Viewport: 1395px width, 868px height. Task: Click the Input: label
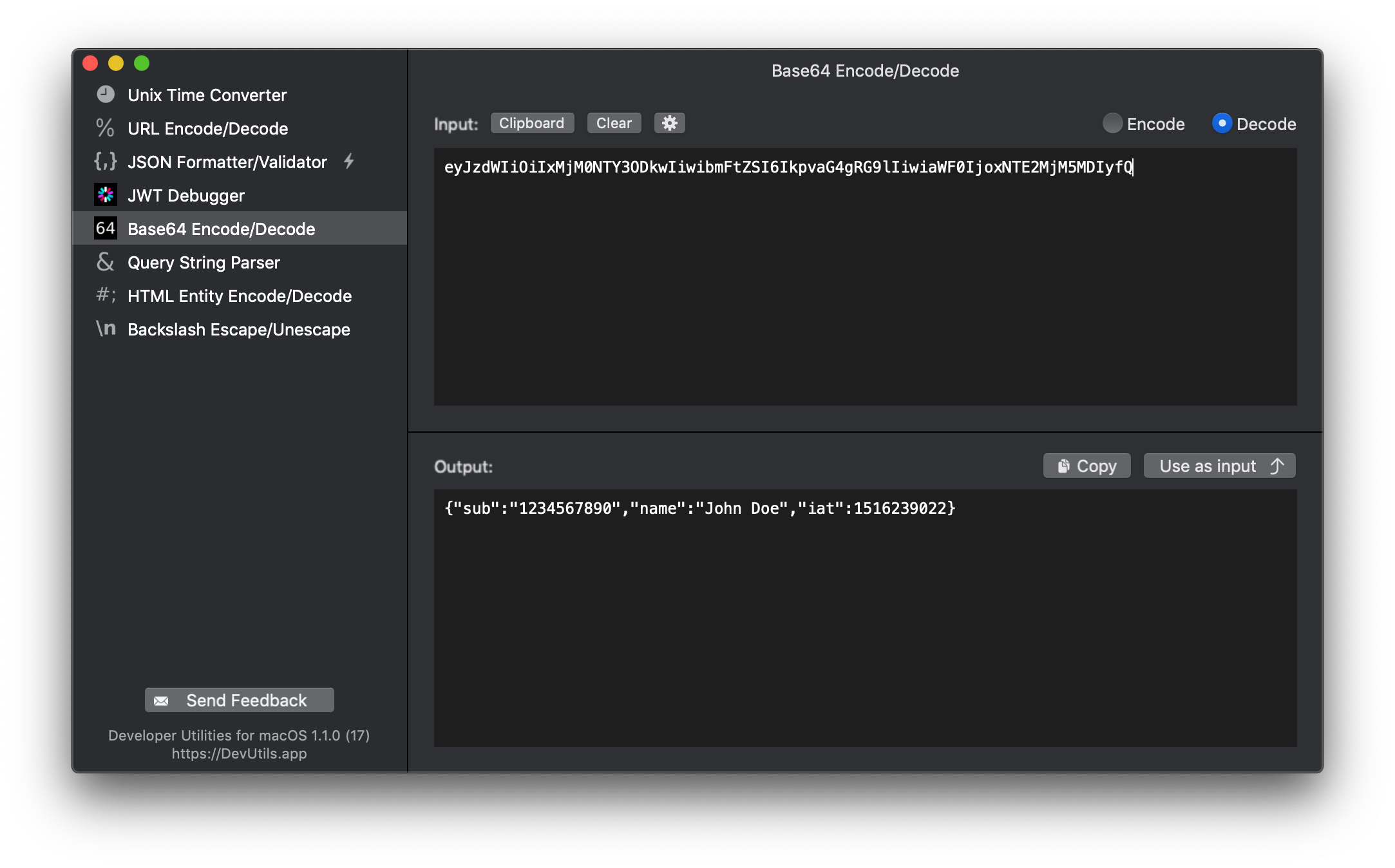click(456, 124)
